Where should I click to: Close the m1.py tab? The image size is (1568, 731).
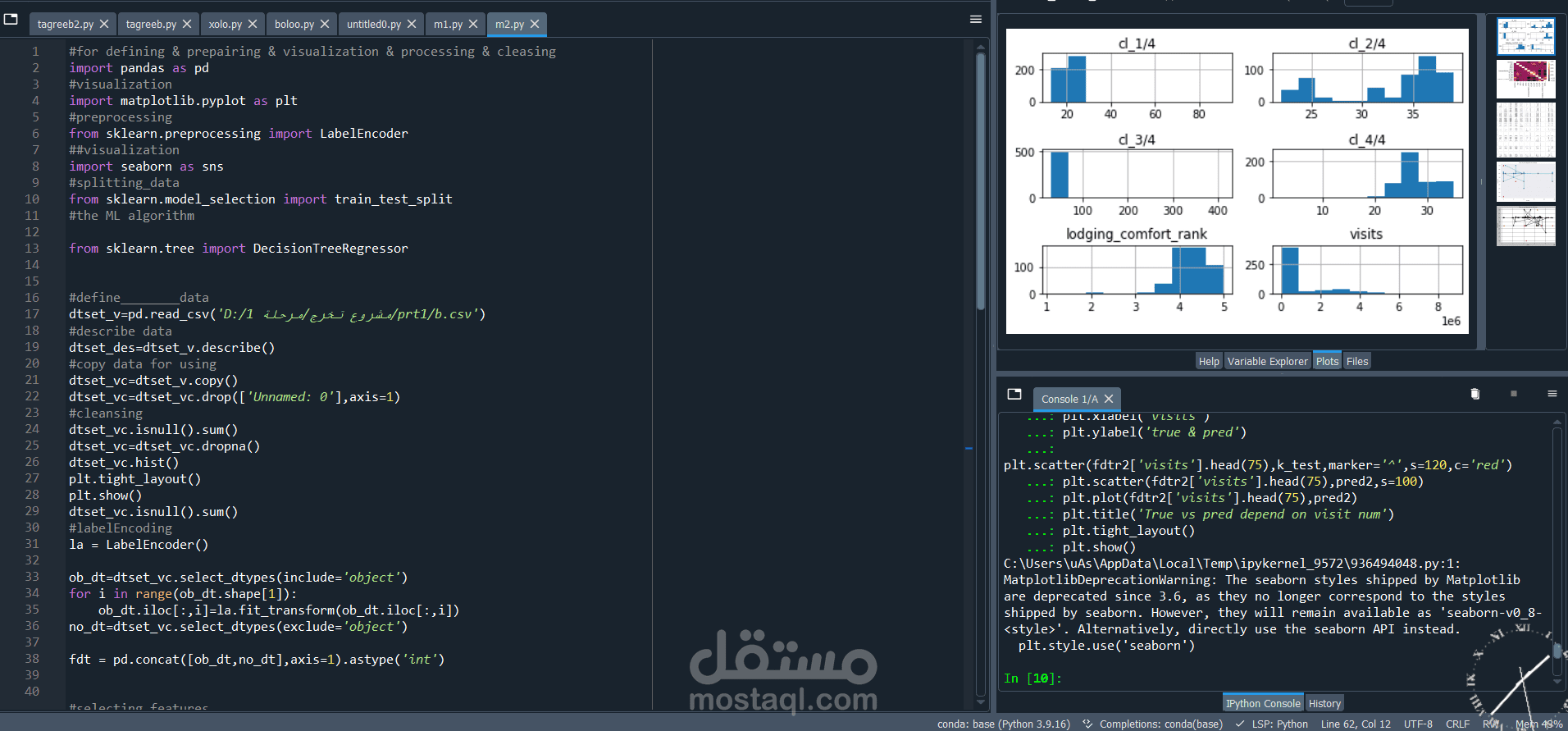[473, 24]
